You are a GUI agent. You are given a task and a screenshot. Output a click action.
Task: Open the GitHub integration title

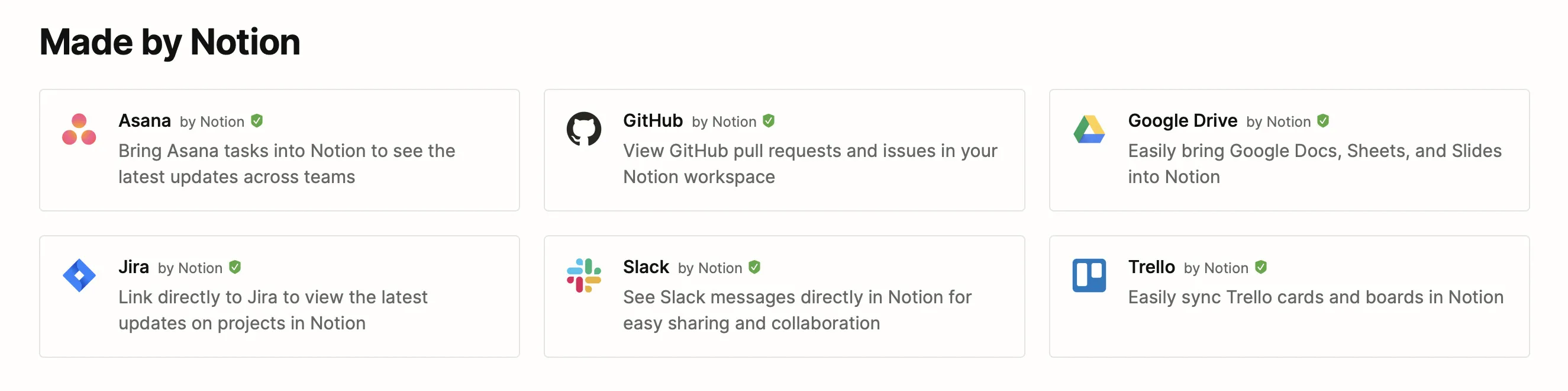click(653, 121)
